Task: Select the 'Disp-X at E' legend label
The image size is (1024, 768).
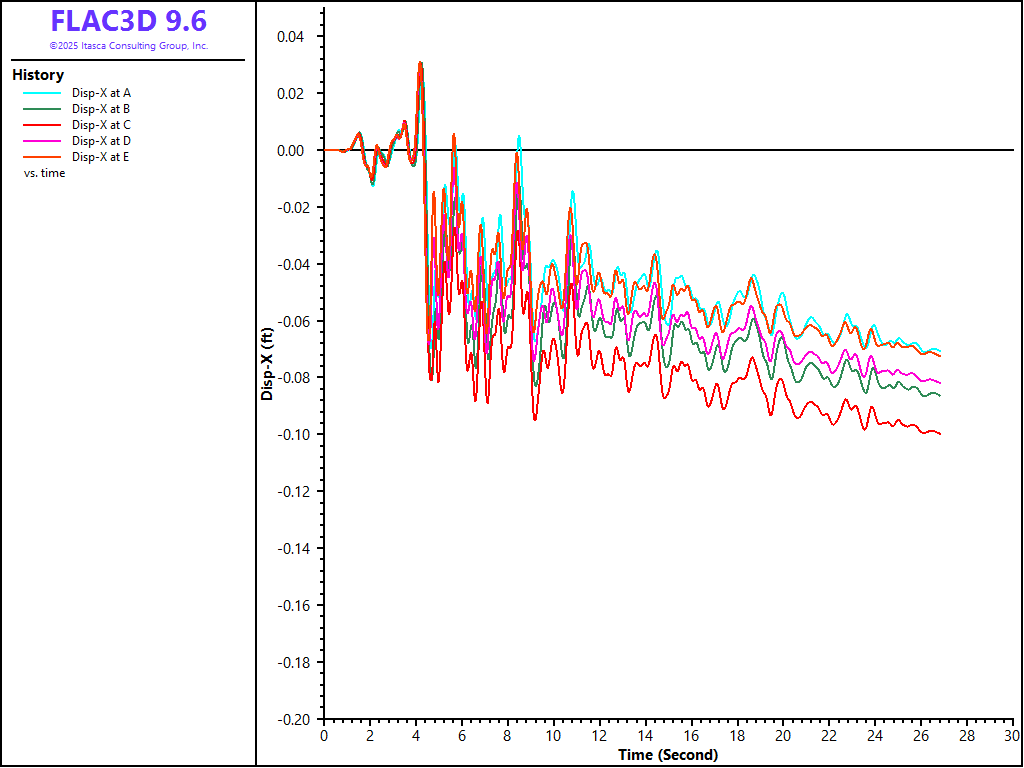Action: 101,157
